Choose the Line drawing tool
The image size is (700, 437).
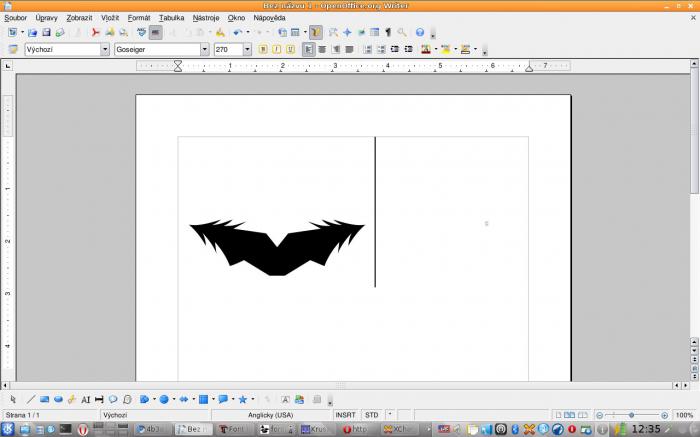point(31,400)
